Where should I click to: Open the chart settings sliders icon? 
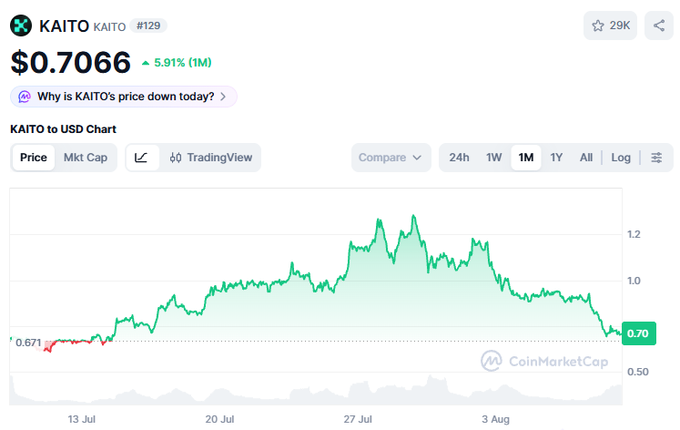657,157
